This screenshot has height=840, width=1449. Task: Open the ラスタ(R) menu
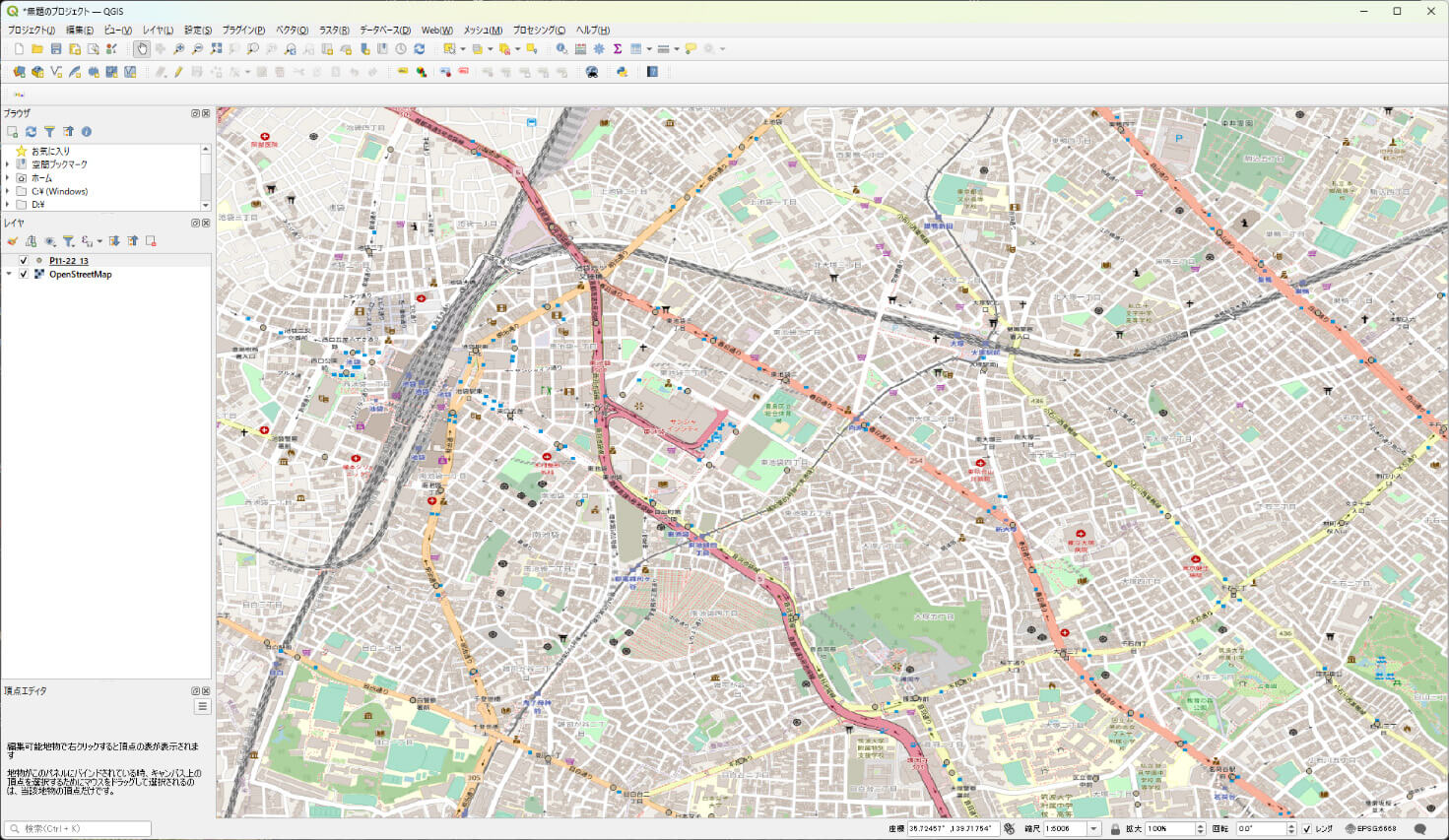(334, 31)
